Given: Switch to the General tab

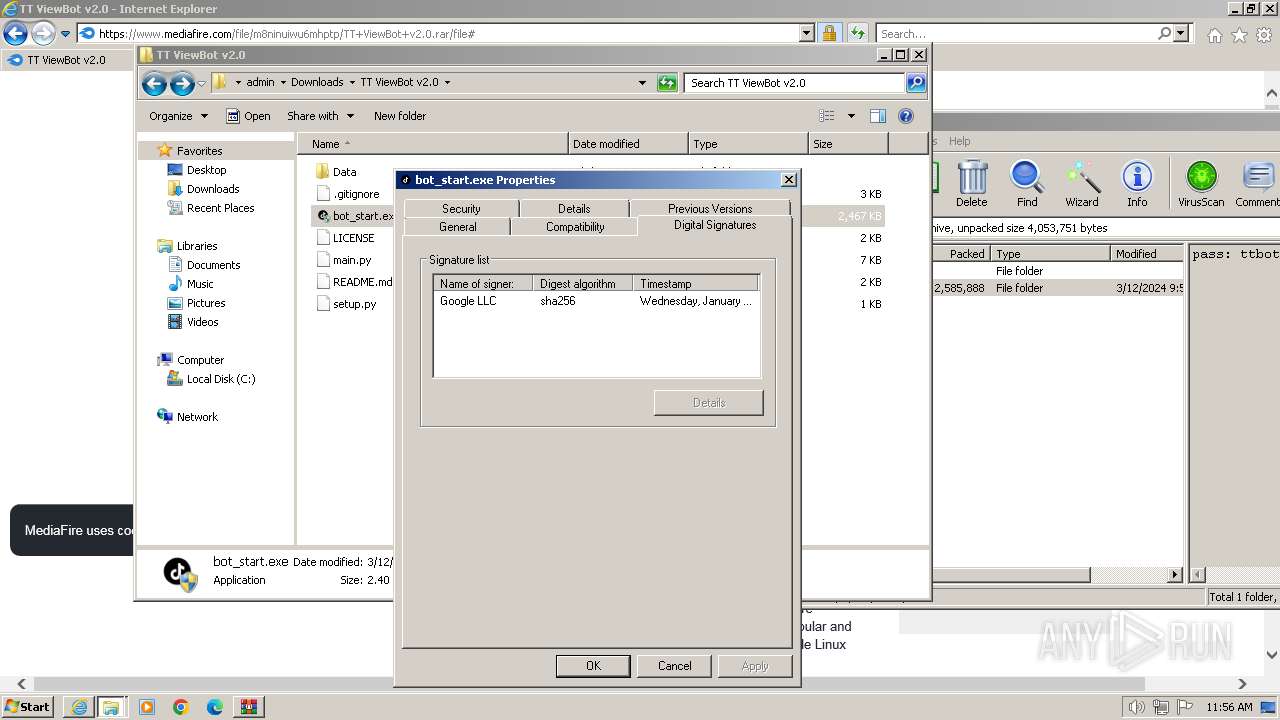Looking at the screenshot, I should [x=457, y=227].
